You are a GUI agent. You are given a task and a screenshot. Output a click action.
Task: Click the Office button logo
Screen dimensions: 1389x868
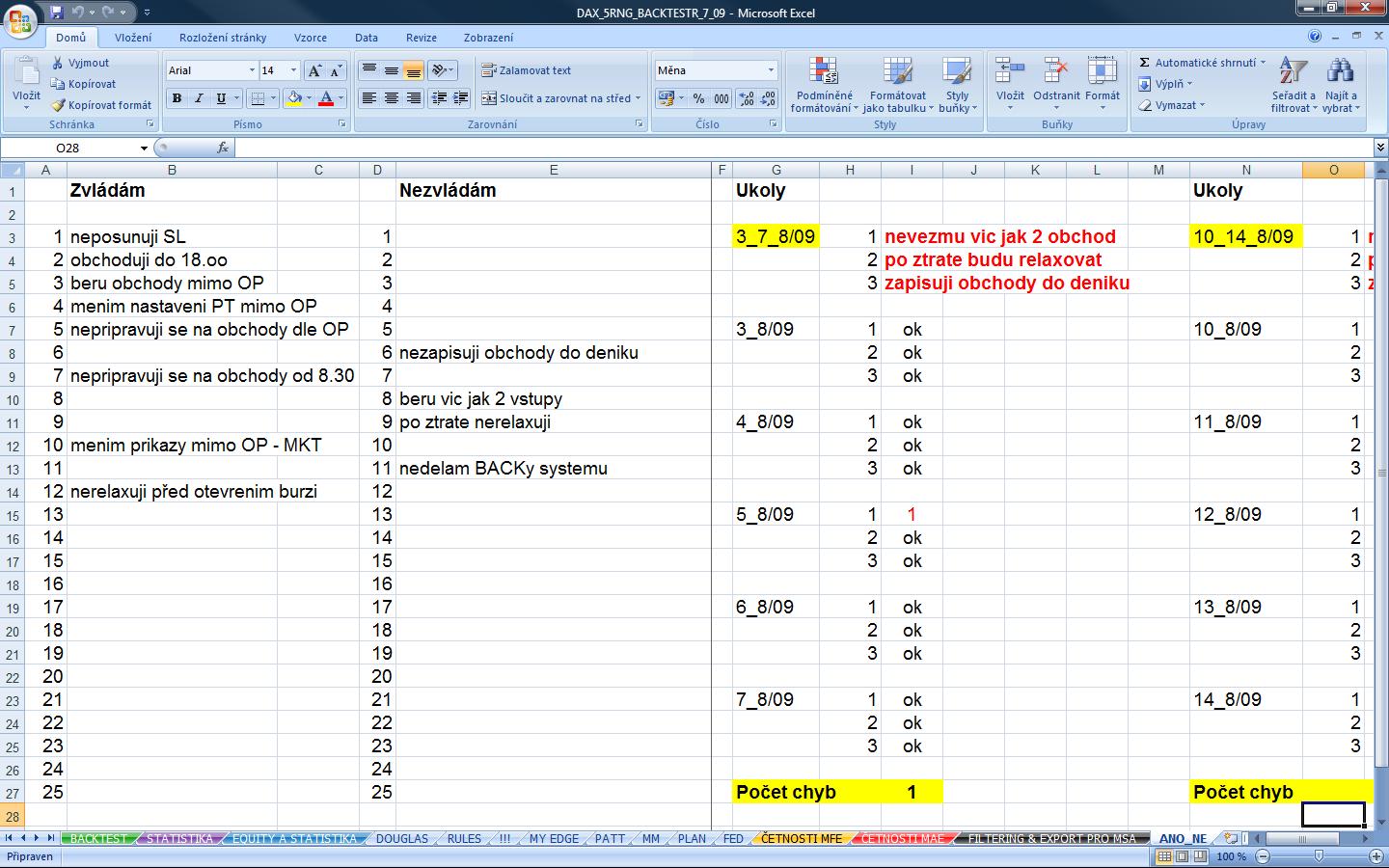pos(21,18)
